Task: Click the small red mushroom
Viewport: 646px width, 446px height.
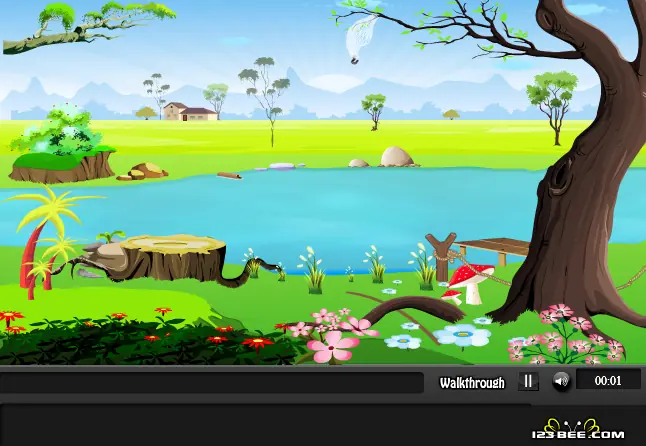Action: pos(452,297)
